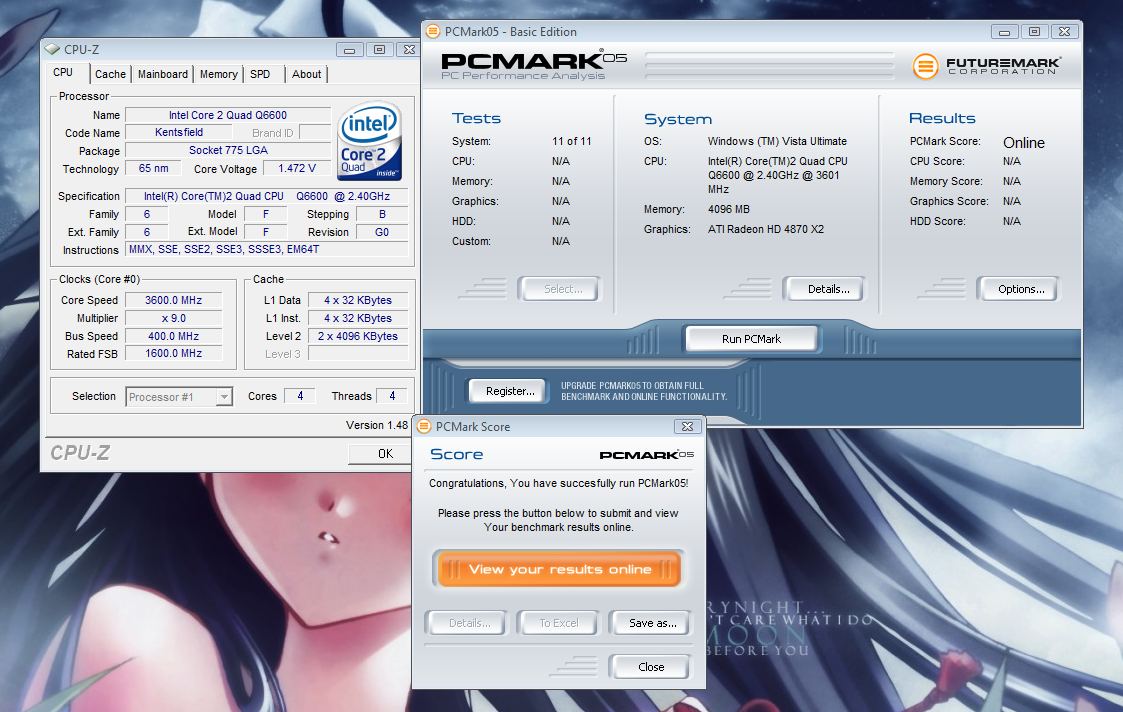Click the Core Voltage value 1.472 V
Viewport: 1123px width, 712px height.
(297, 168)
